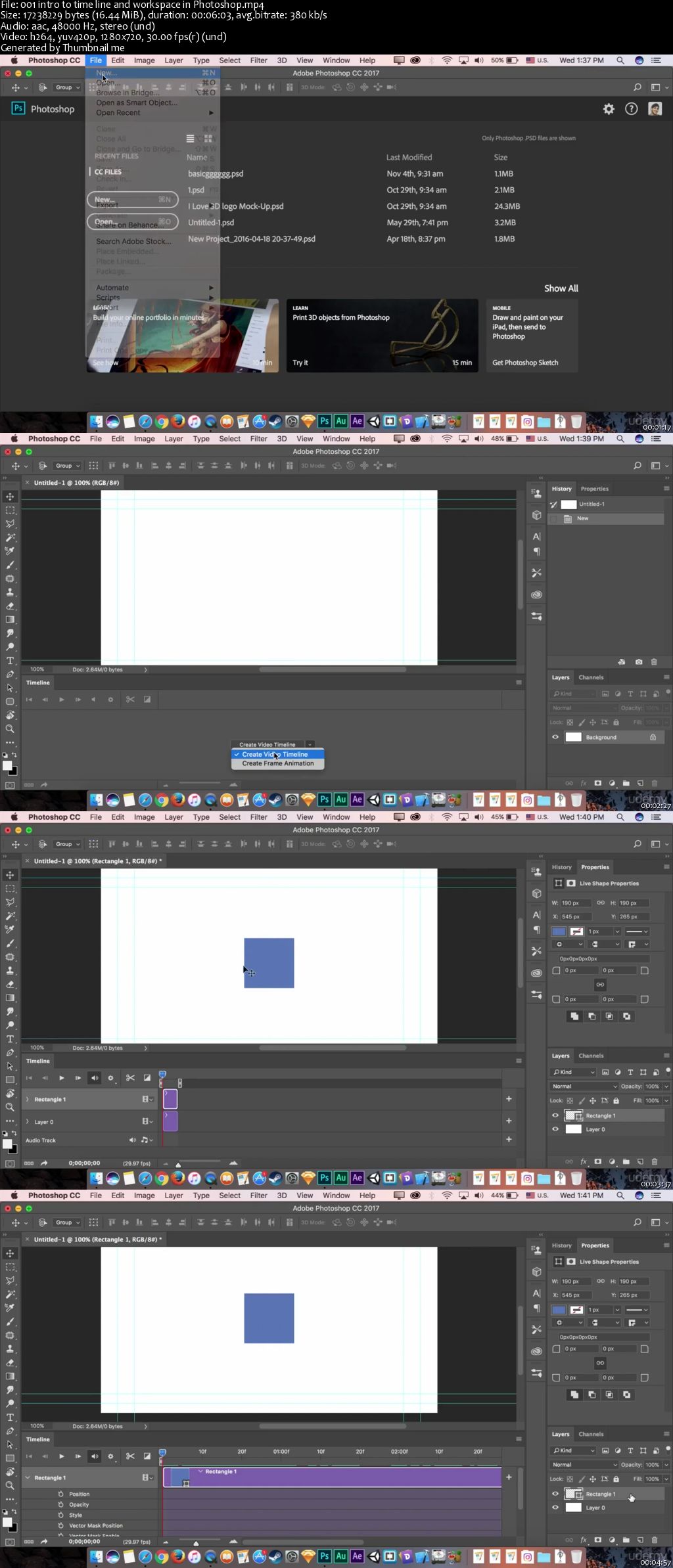Screen dimensions: 673x1568
Task: Click 01:00f mark on 00:04:57 timeline ruler
Action: pyautogui.click(x=281, y=1452)
